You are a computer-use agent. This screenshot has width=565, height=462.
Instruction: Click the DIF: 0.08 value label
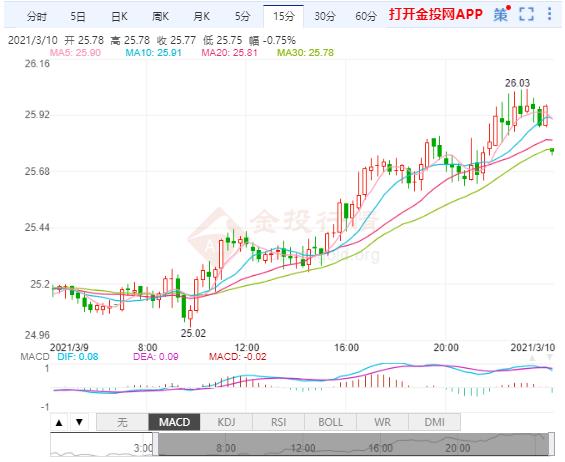(78, 357)
